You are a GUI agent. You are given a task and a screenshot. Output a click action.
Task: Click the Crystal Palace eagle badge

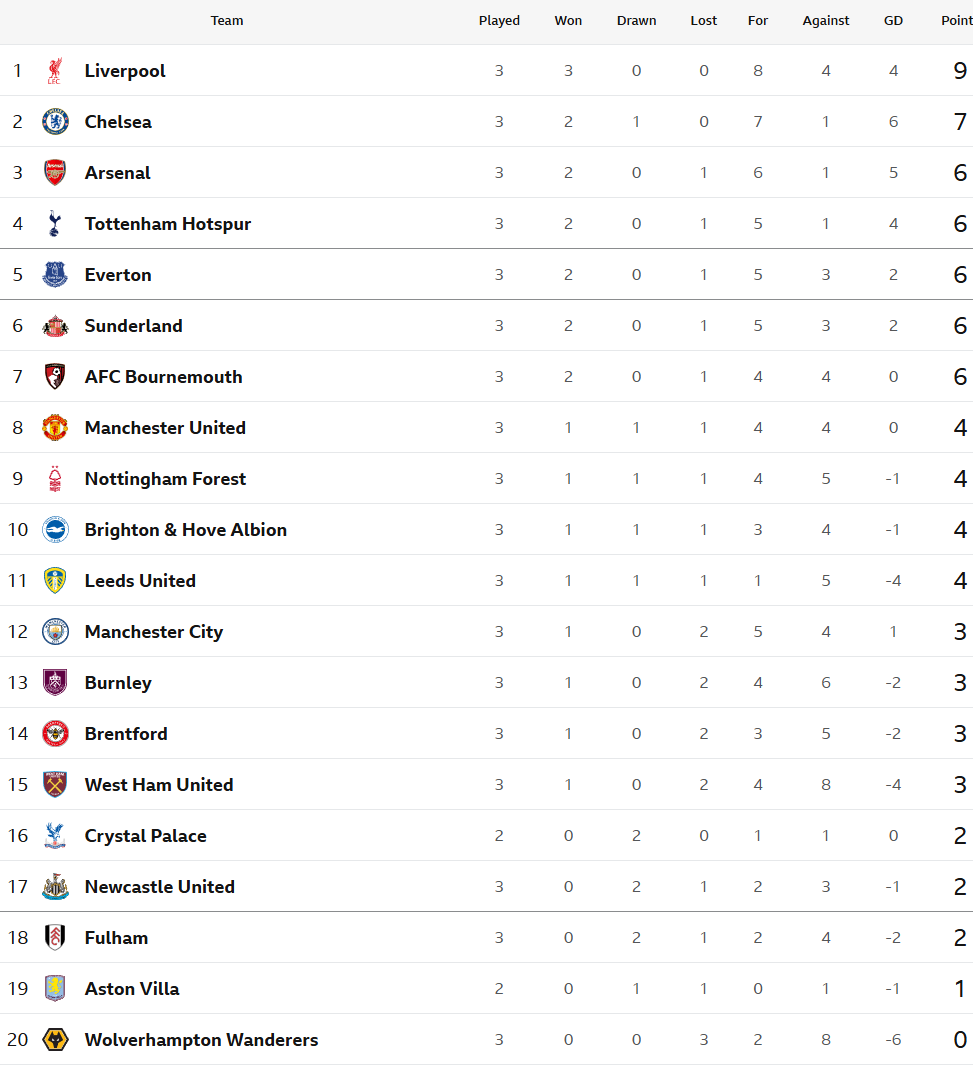coord(55,836)
